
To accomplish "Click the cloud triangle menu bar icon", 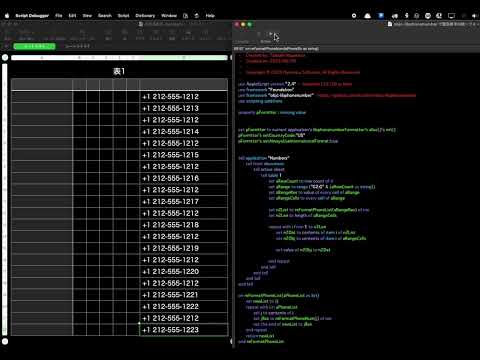I will point(367,16).
